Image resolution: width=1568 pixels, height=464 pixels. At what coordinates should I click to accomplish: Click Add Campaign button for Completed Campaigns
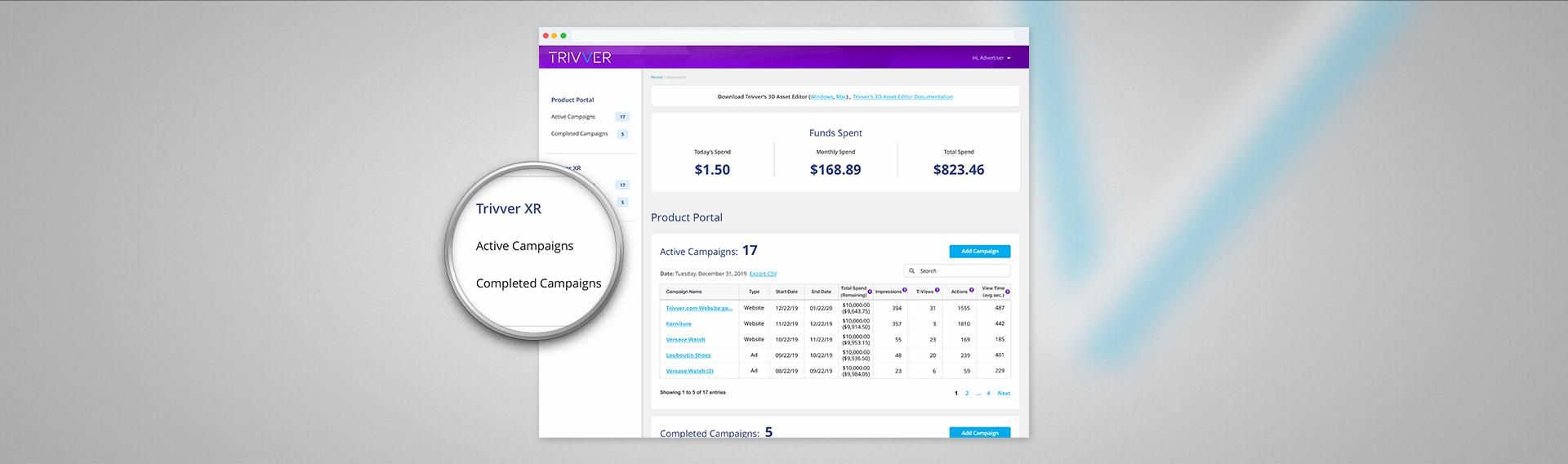point(979,432)
